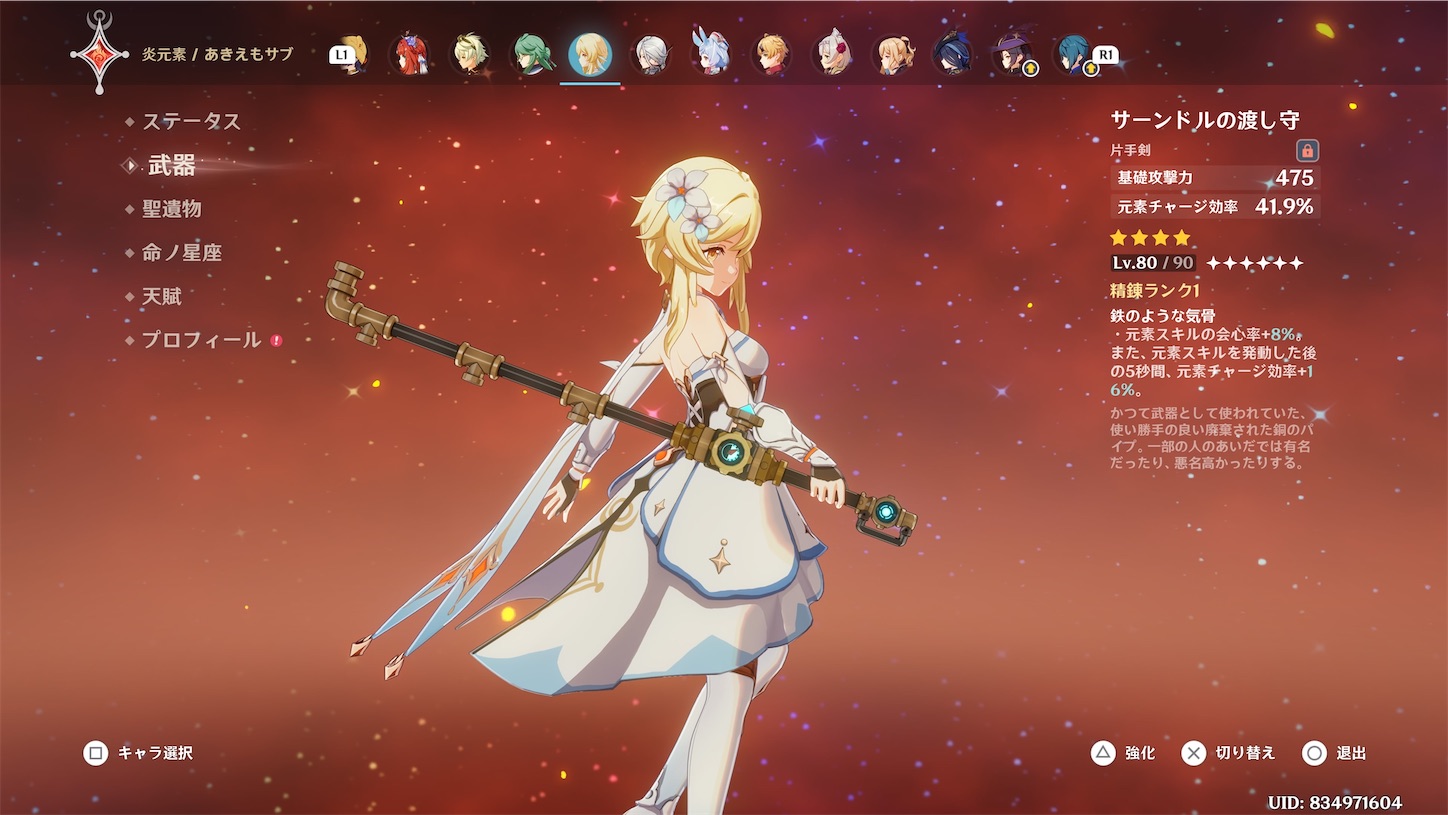This screenshot has width=1448, height=815.
Task: Click the red alert badge next to プロフィール
Action: [x=276, y=340]
